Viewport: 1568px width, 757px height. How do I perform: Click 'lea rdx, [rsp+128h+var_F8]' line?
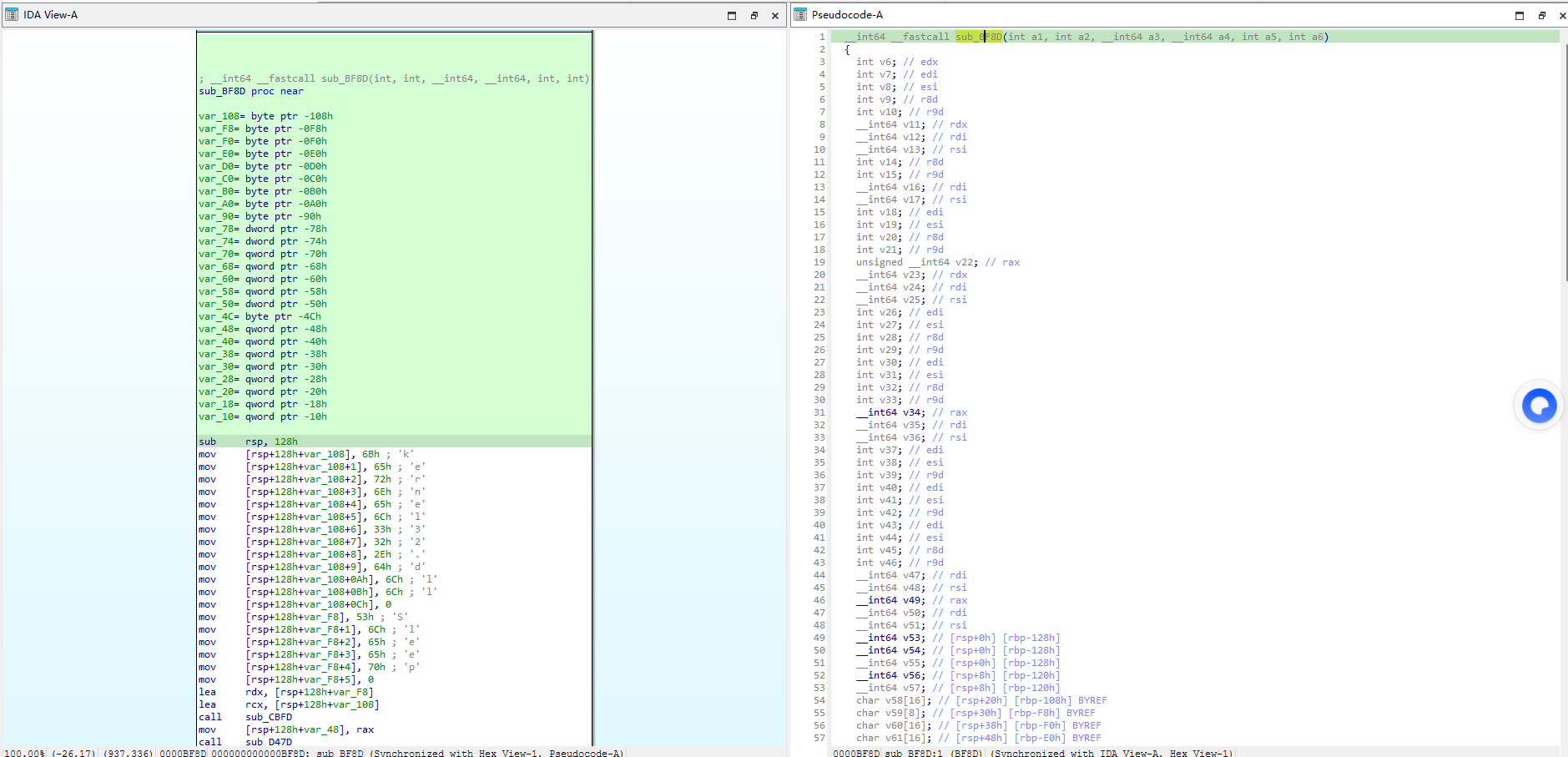286,692
